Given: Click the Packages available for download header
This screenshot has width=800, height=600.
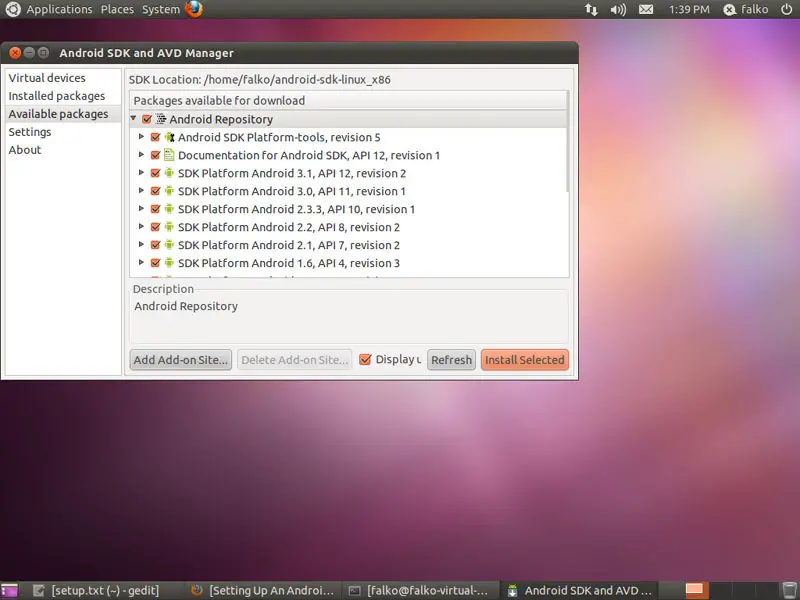Looking at the screenshot, I should pyautogui.click(x=348, y=101).
